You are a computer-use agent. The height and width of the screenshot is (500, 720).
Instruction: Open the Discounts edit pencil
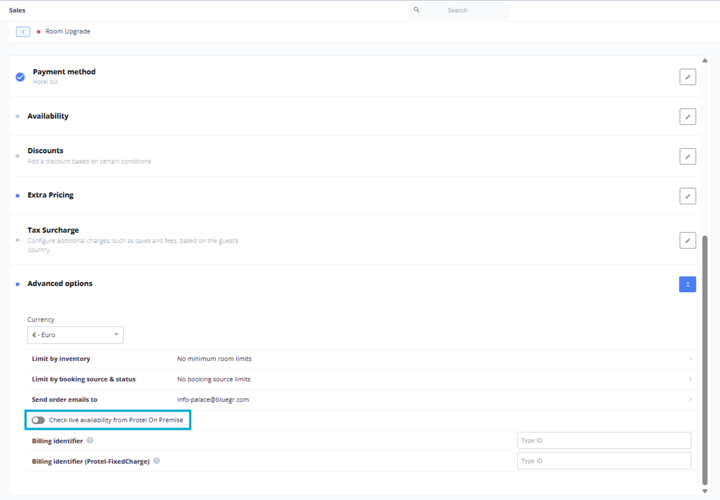point(687,156)
